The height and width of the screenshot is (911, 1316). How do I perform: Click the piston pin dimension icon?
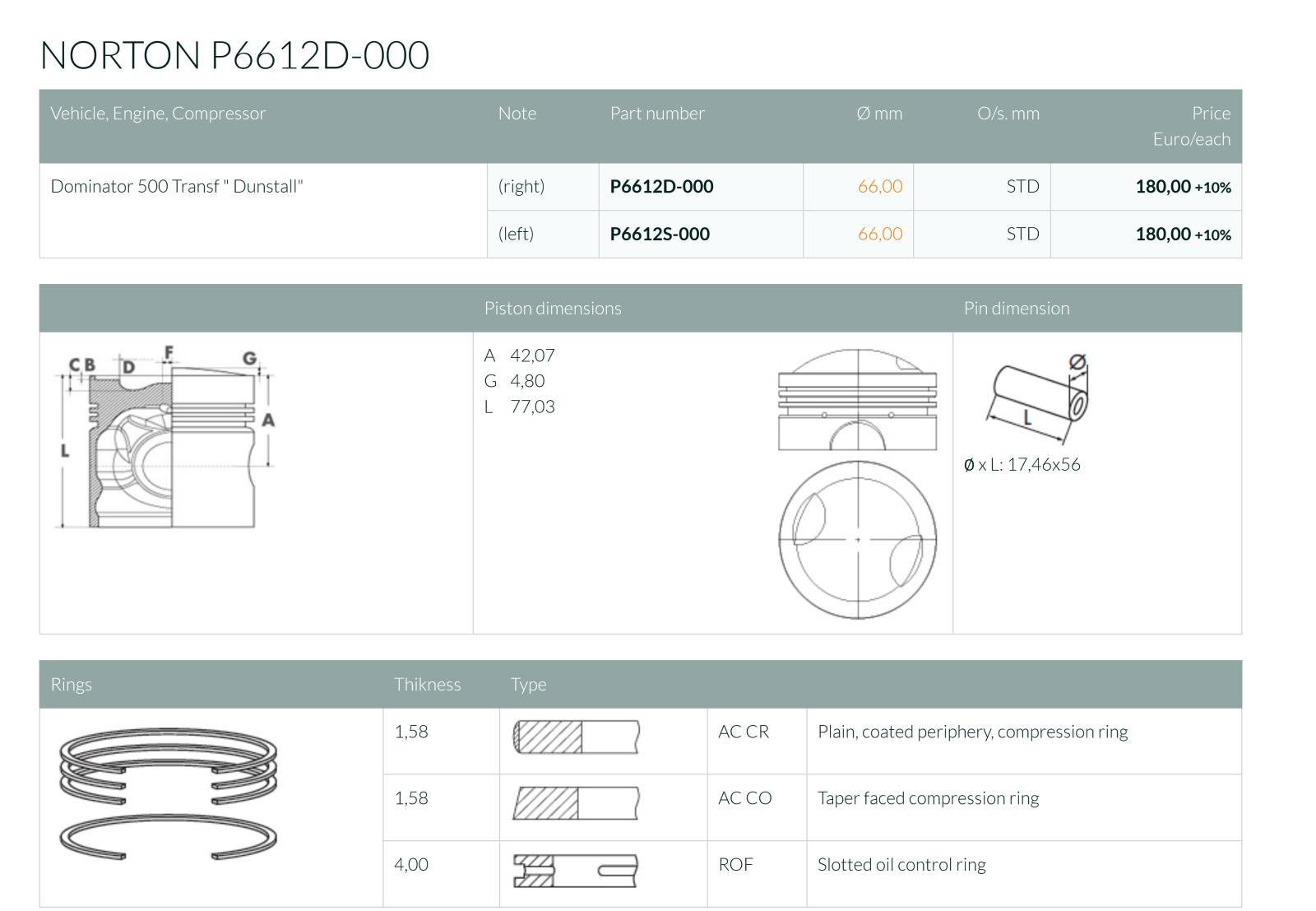coord(1040,394)
